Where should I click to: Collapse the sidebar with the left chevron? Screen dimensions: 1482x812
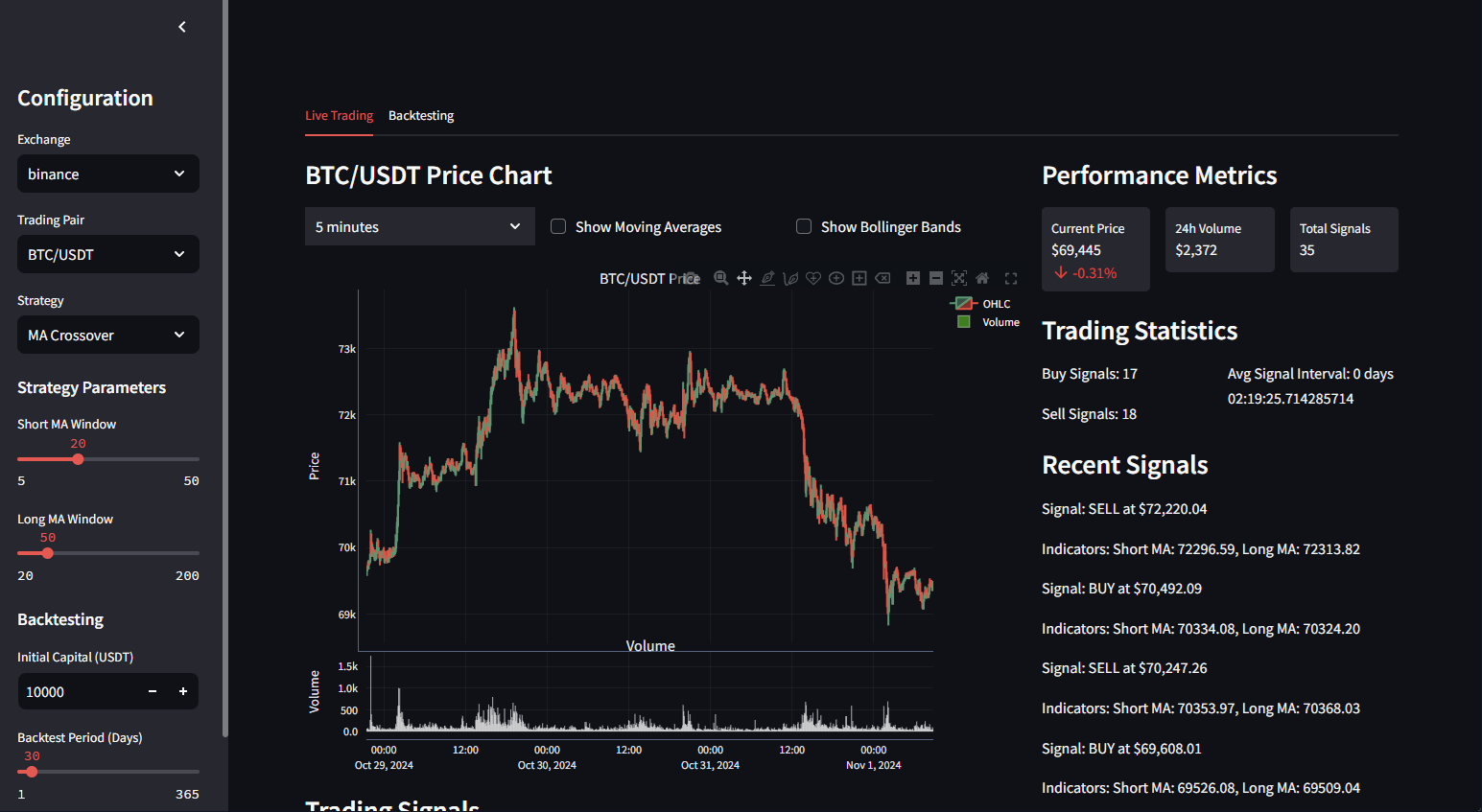pyautogui.click(x=181, y=27)
